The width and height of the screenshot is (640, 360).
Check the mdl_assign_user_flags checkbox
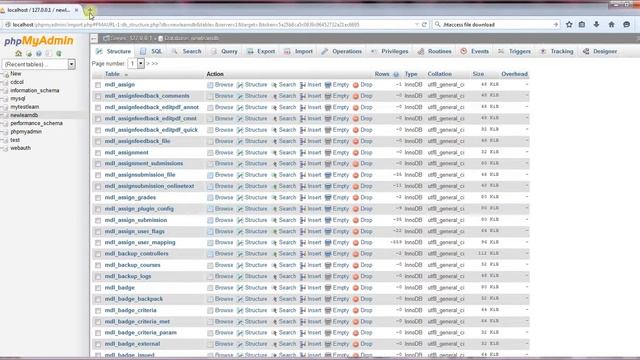pyautogui.click(x=98, y=231)
